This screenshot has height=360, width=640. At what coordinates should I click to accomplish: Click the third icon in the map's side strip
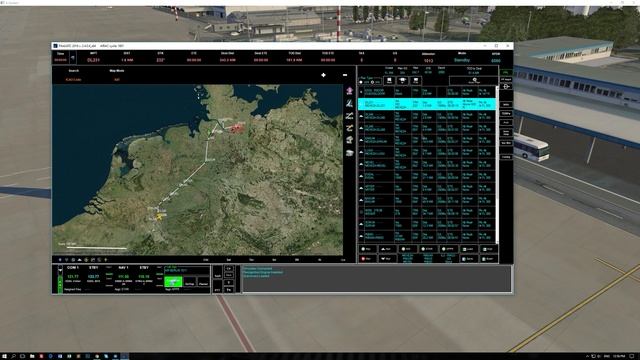(x=349, y=116)
